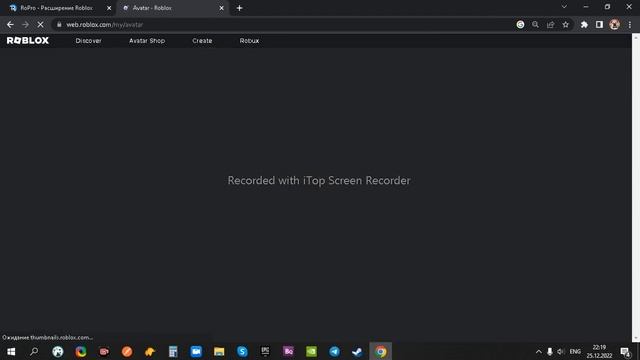The image size is (640, 360).
Task: Open File Explorer from taskbar
Action: (x=219, y=351)
